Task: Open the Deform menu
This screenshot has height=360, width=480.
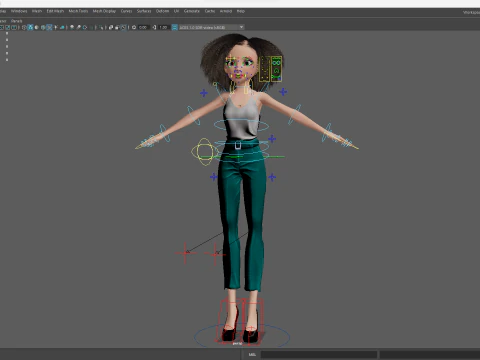Action: [162, 11]
